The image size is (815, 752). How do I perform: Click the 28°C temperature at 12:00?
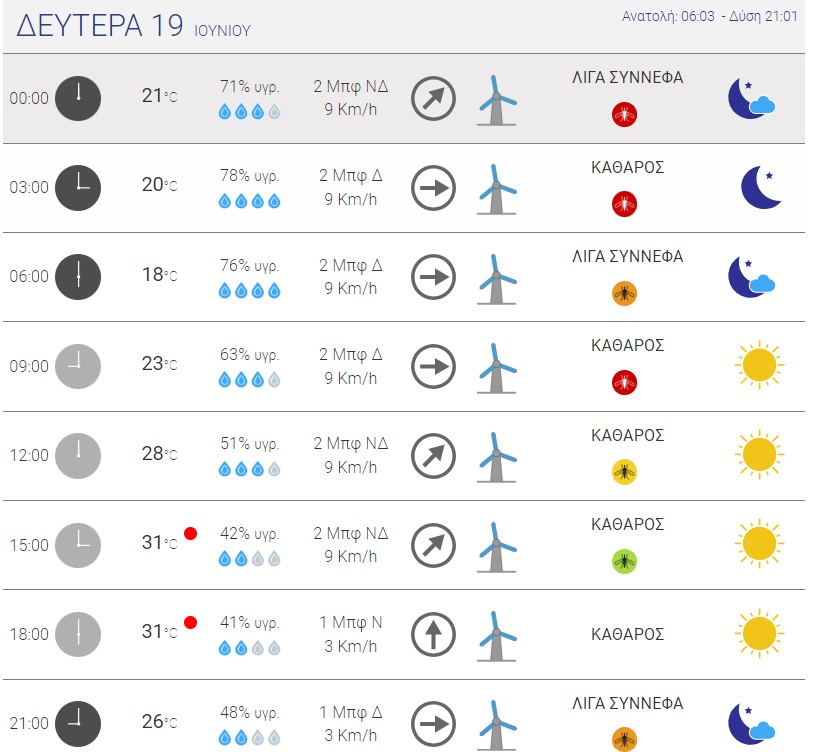pyautogui.click(x=160, y=454)
